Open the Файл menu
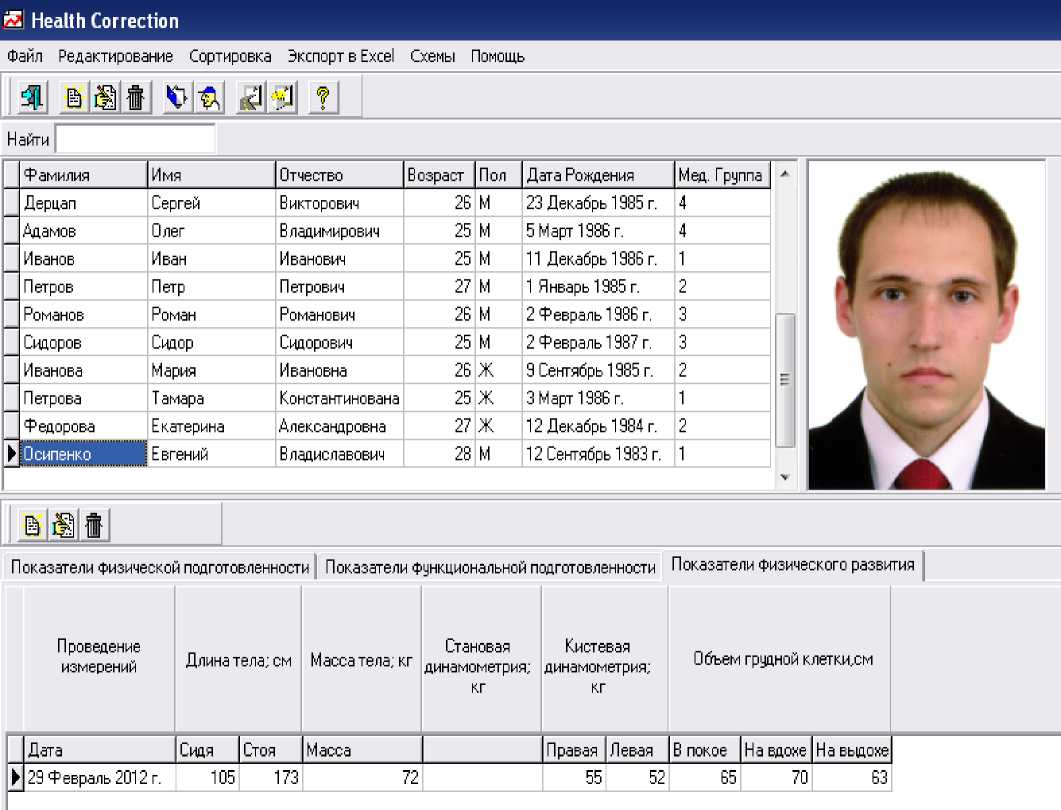1061x810 pixels. (24, 56)
